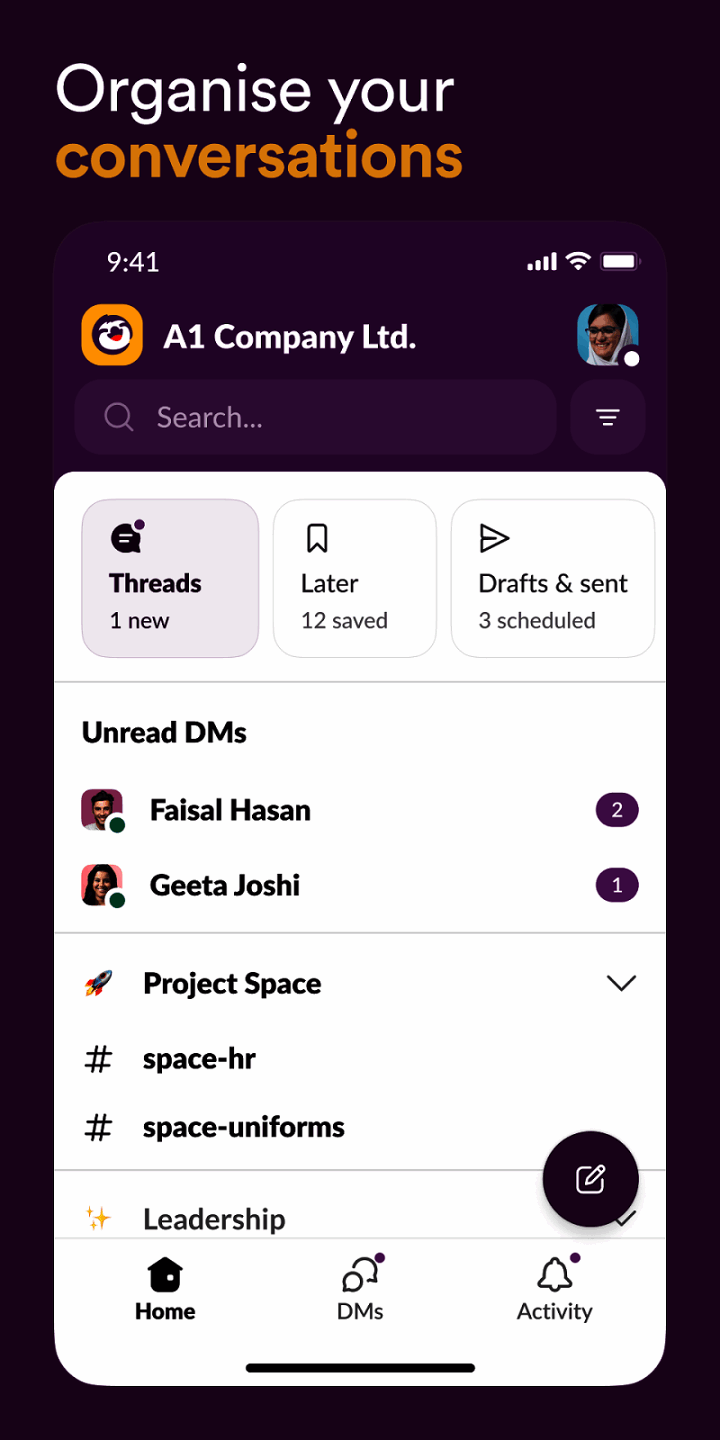
Task: Tap the sparkles icon beside Leadership
Action: point(99,1218)
